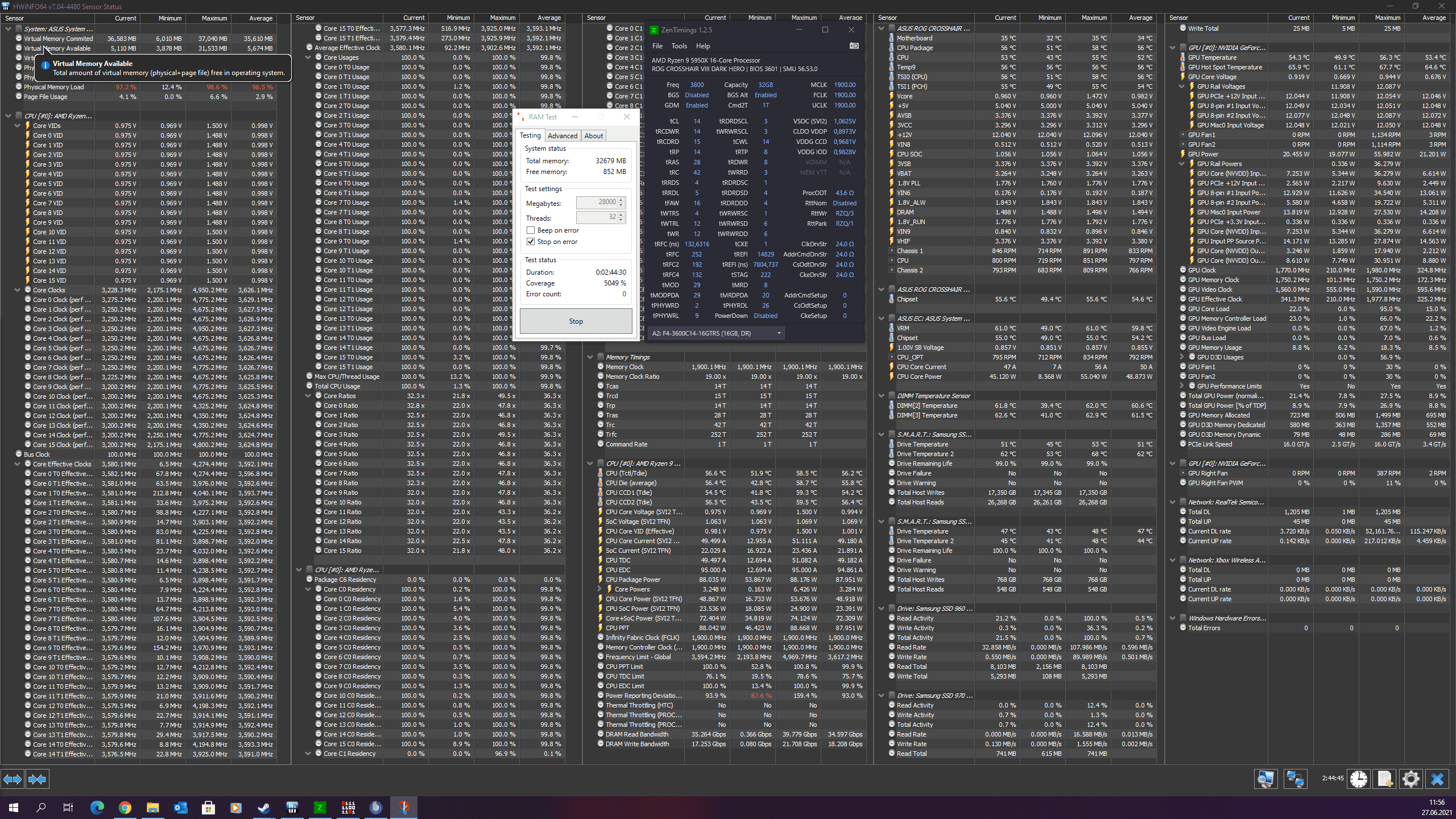This screenshot has height=819, width=1456.
Task: Open ZenTimings File menu
Action: point(657,46)
